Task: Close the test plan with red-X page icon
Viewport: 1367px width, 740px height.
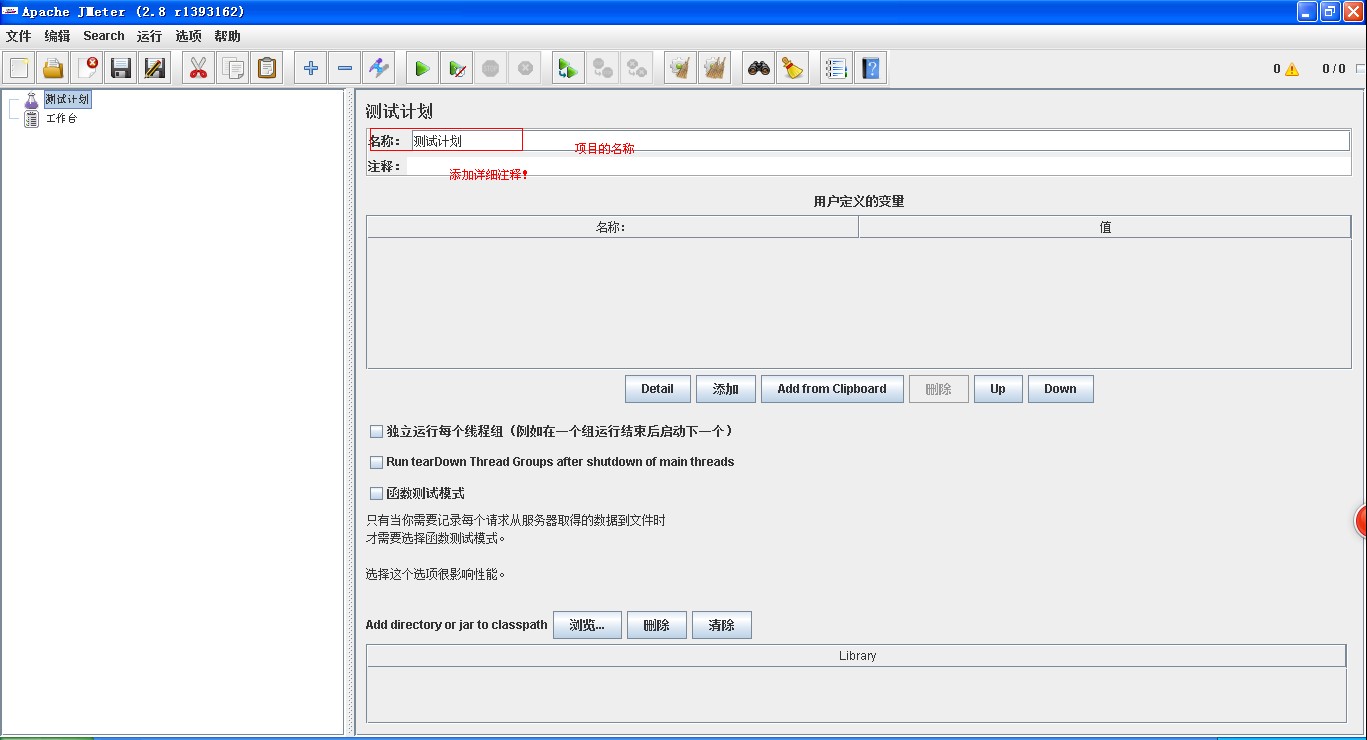Action: (87, 68)
